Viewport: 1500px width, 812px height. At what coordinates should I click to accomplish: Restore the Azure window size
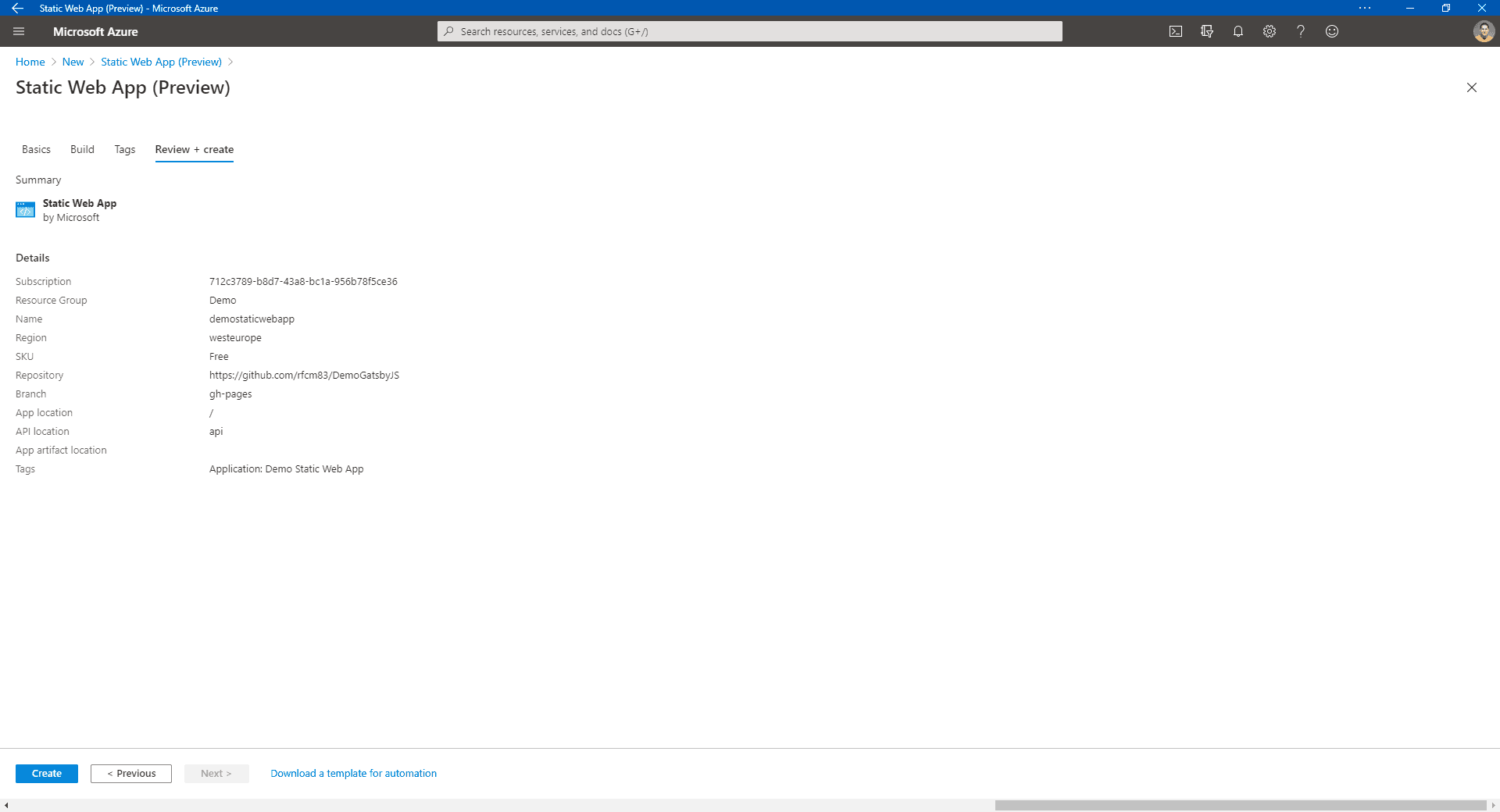(x=1446, y=8)
